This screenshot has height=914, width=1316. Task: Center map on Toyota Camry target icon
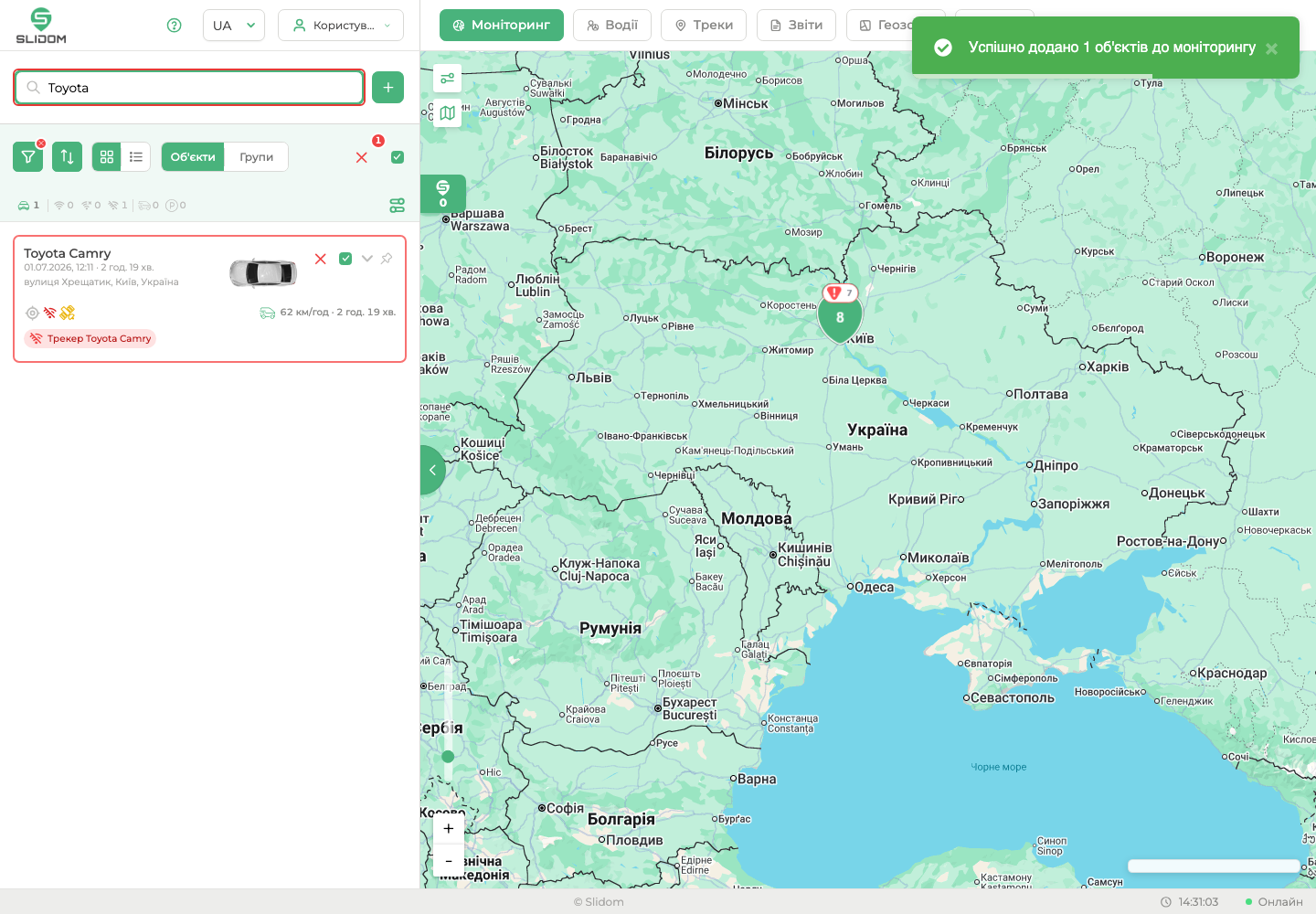[32, 313]
